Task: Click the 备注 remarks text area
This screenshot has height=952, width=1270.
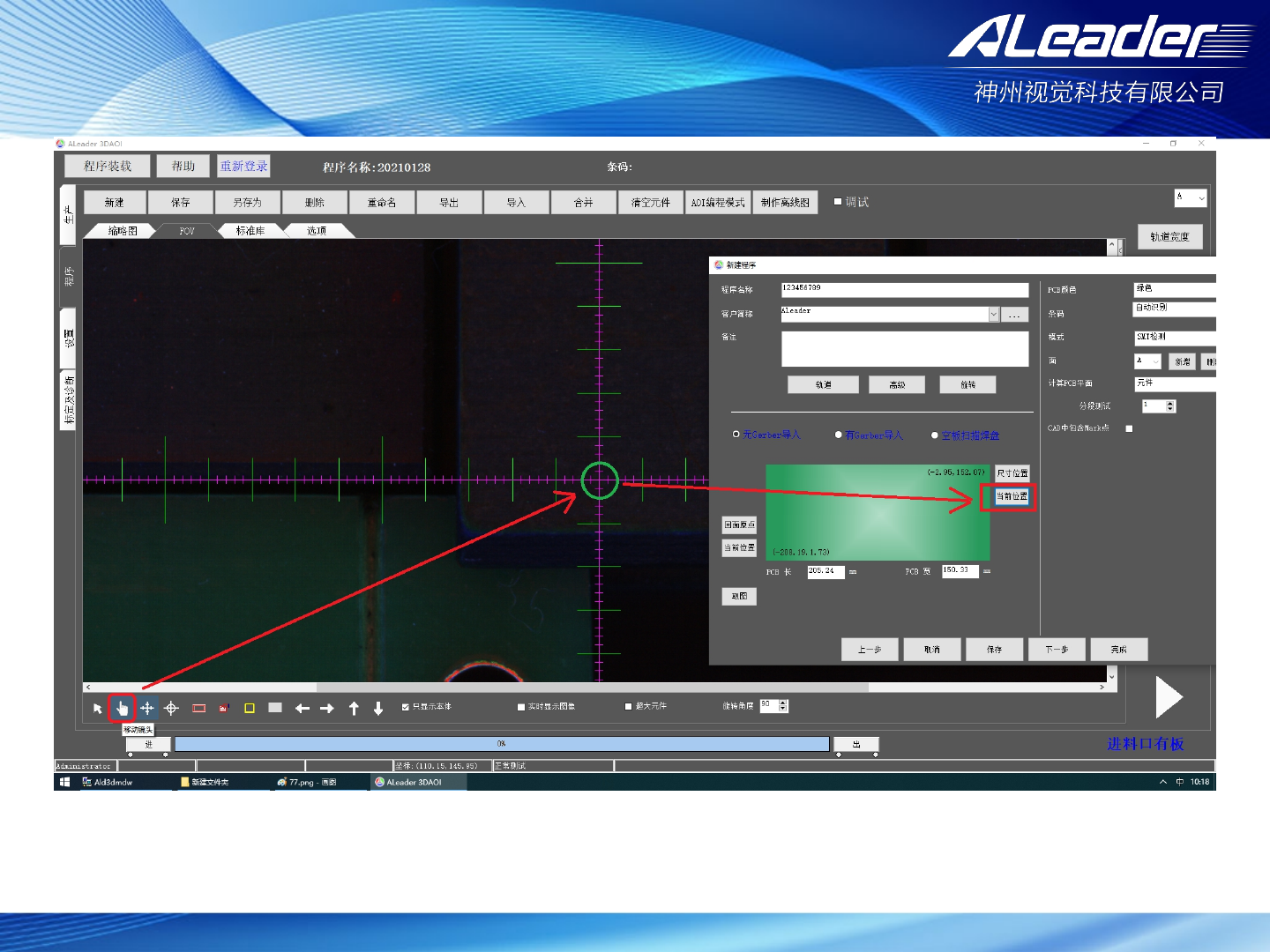Action: point(905,349)
